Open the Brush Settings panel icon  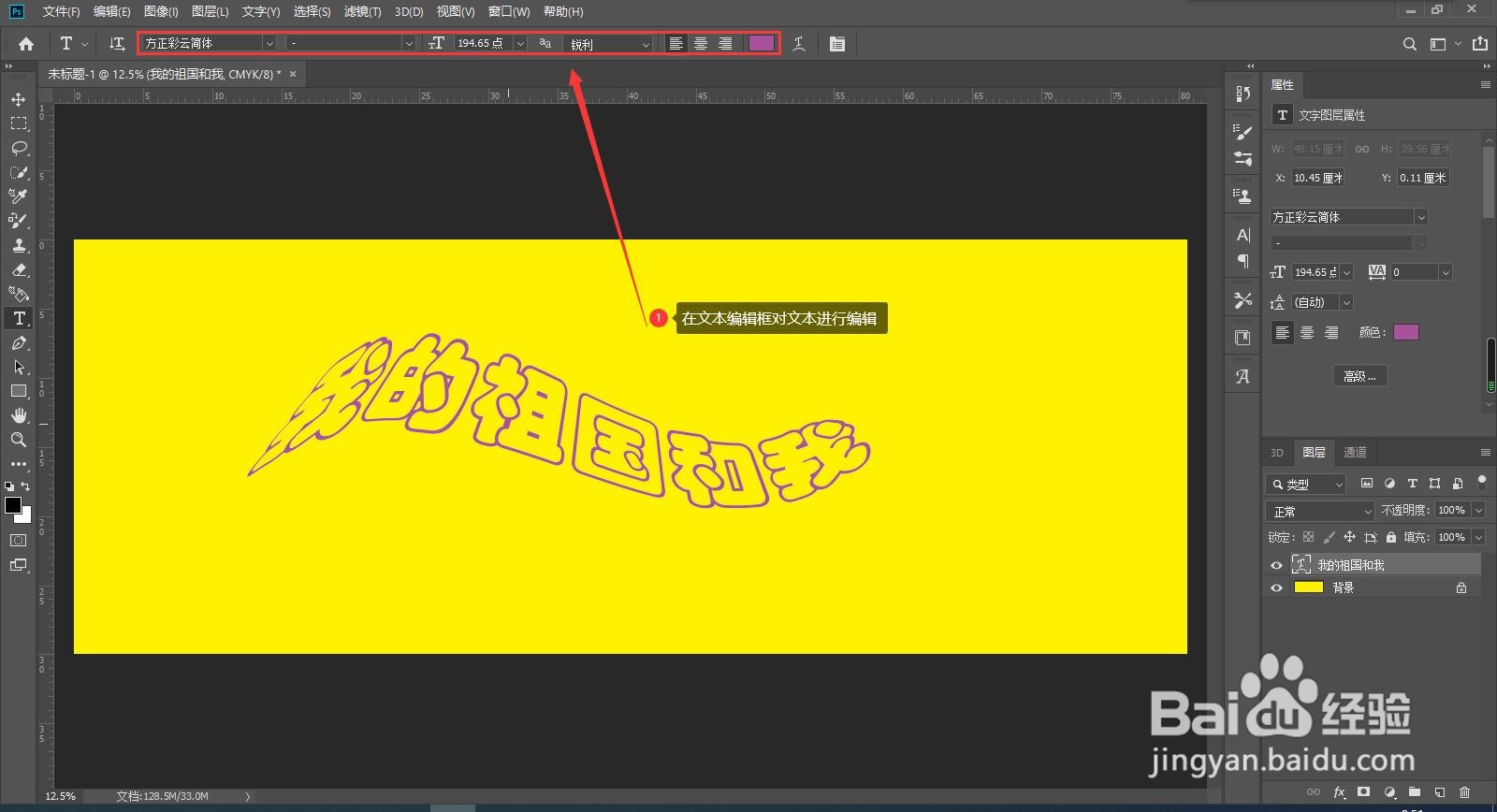1243,133
